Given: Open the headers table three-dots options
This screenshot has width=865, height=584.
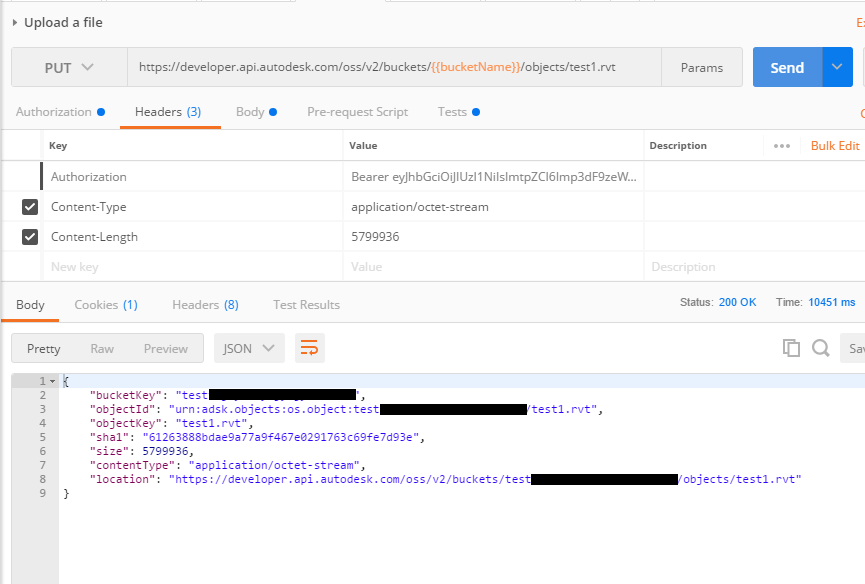Looking at the screenshot, I should tap(782, 146).
